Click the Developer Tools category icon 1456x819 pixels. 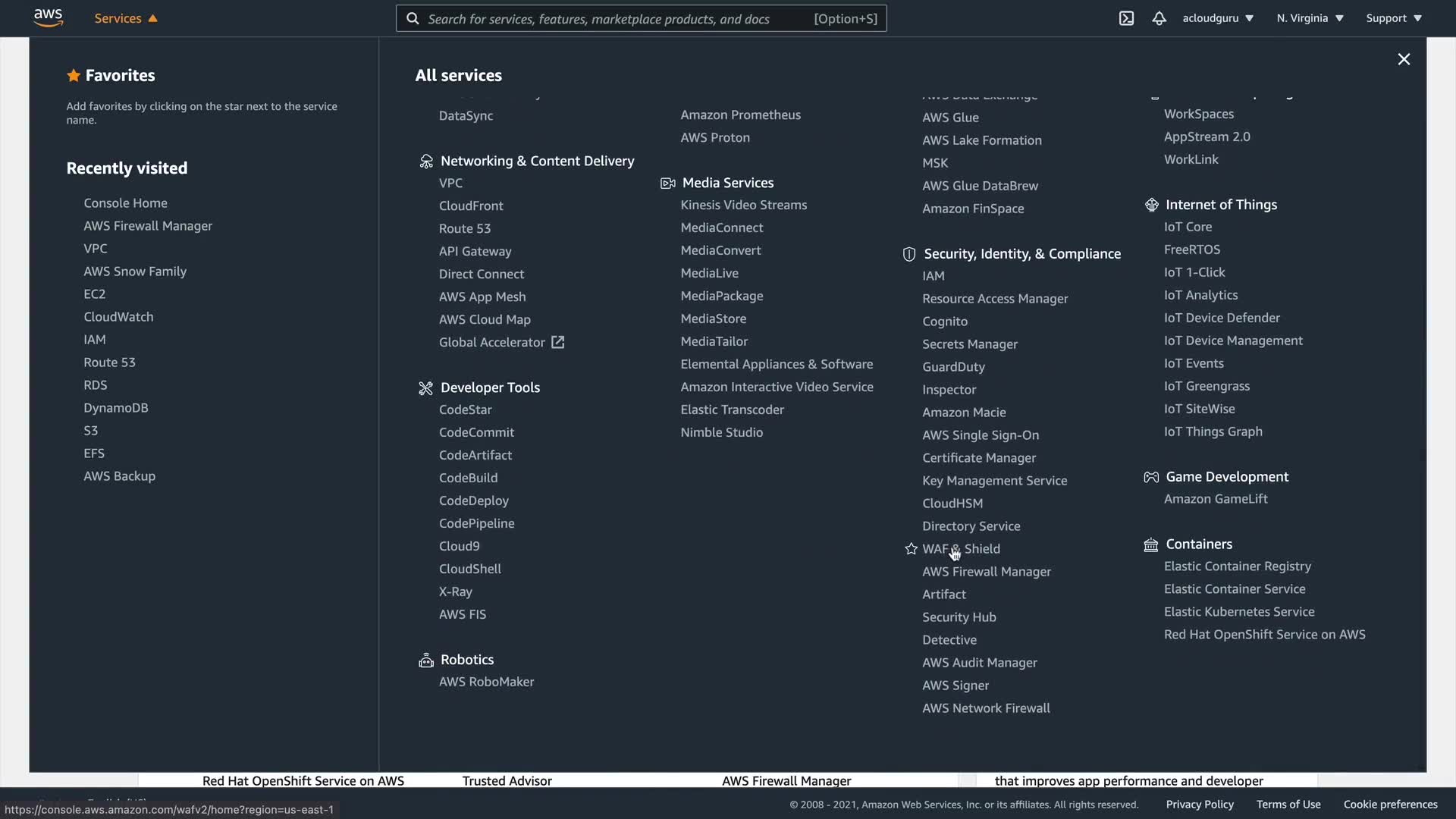click(426, 388)
